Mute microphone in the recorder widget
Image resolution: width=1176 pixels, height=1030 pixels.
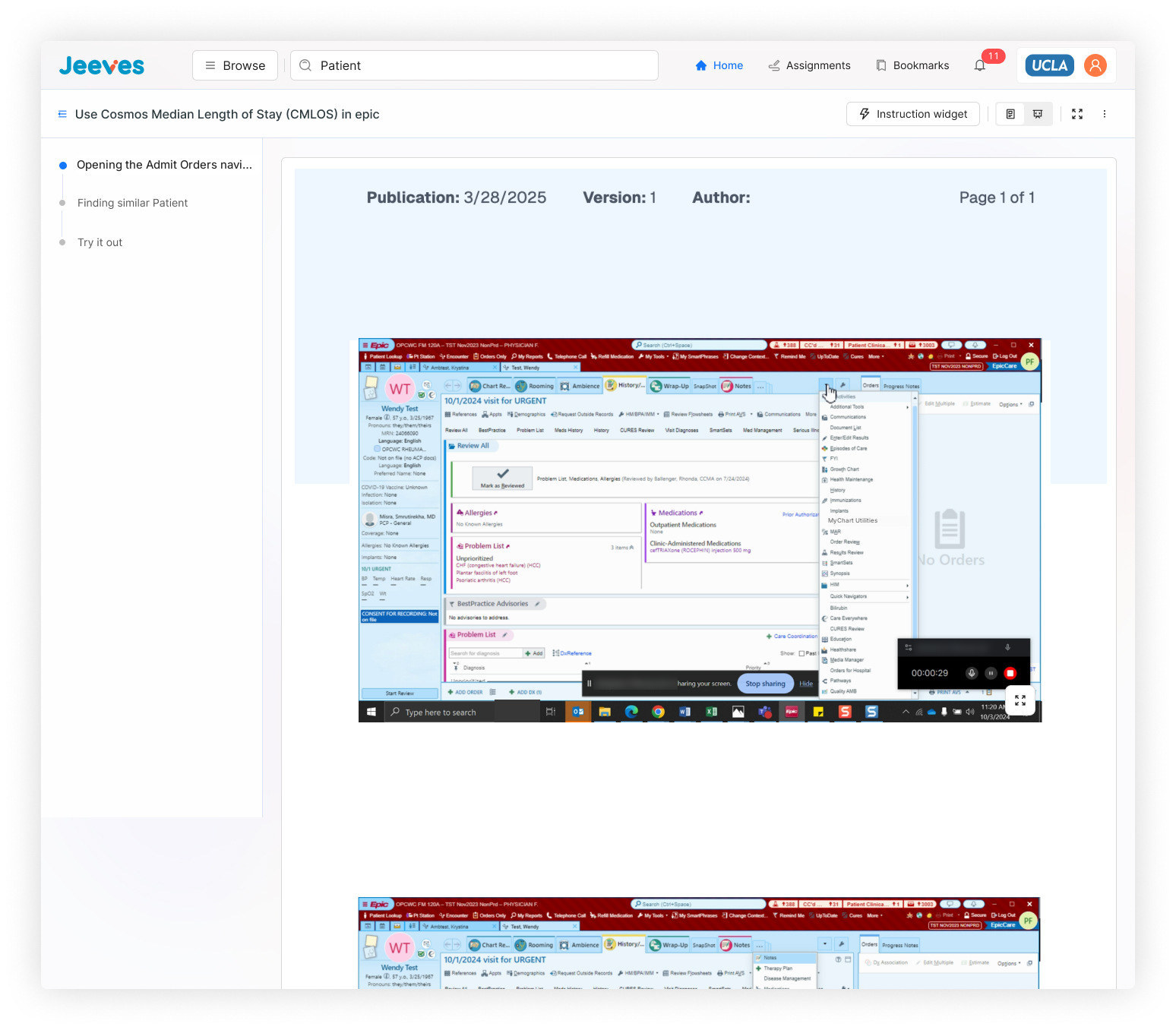pos(971,673)
